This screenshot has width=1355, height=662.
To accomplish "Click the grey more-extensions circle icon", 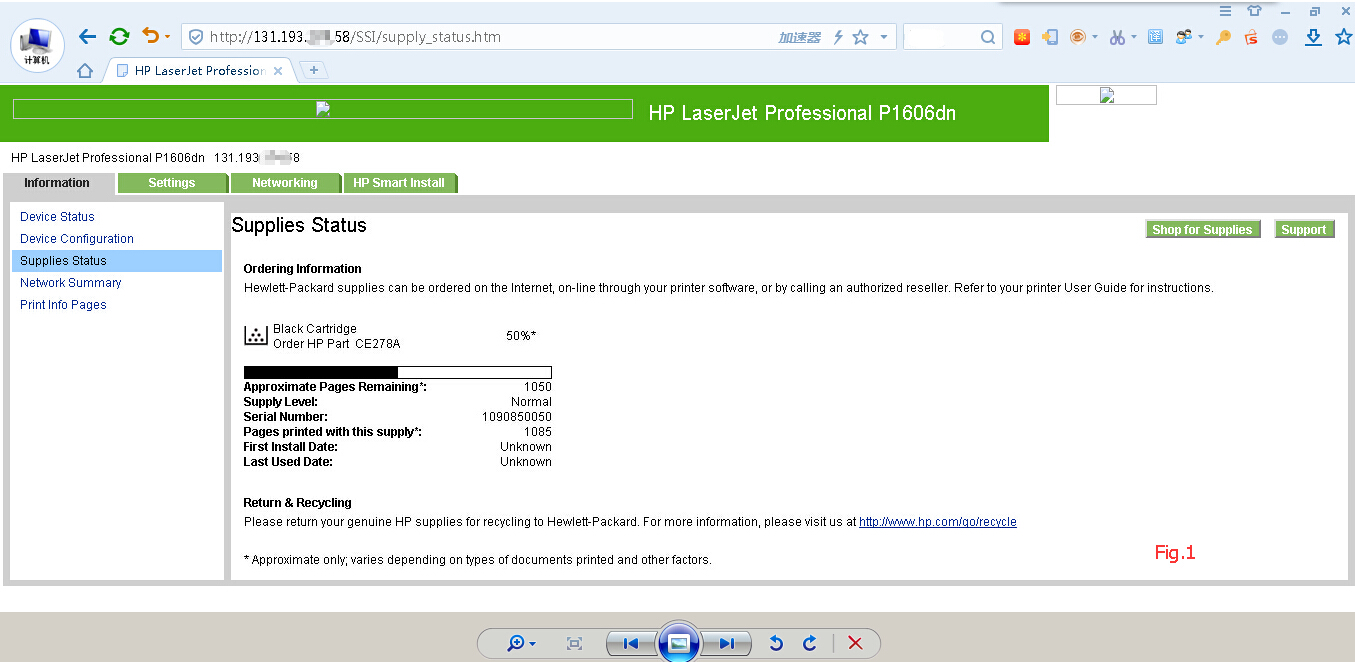I will coord(1280,37).
